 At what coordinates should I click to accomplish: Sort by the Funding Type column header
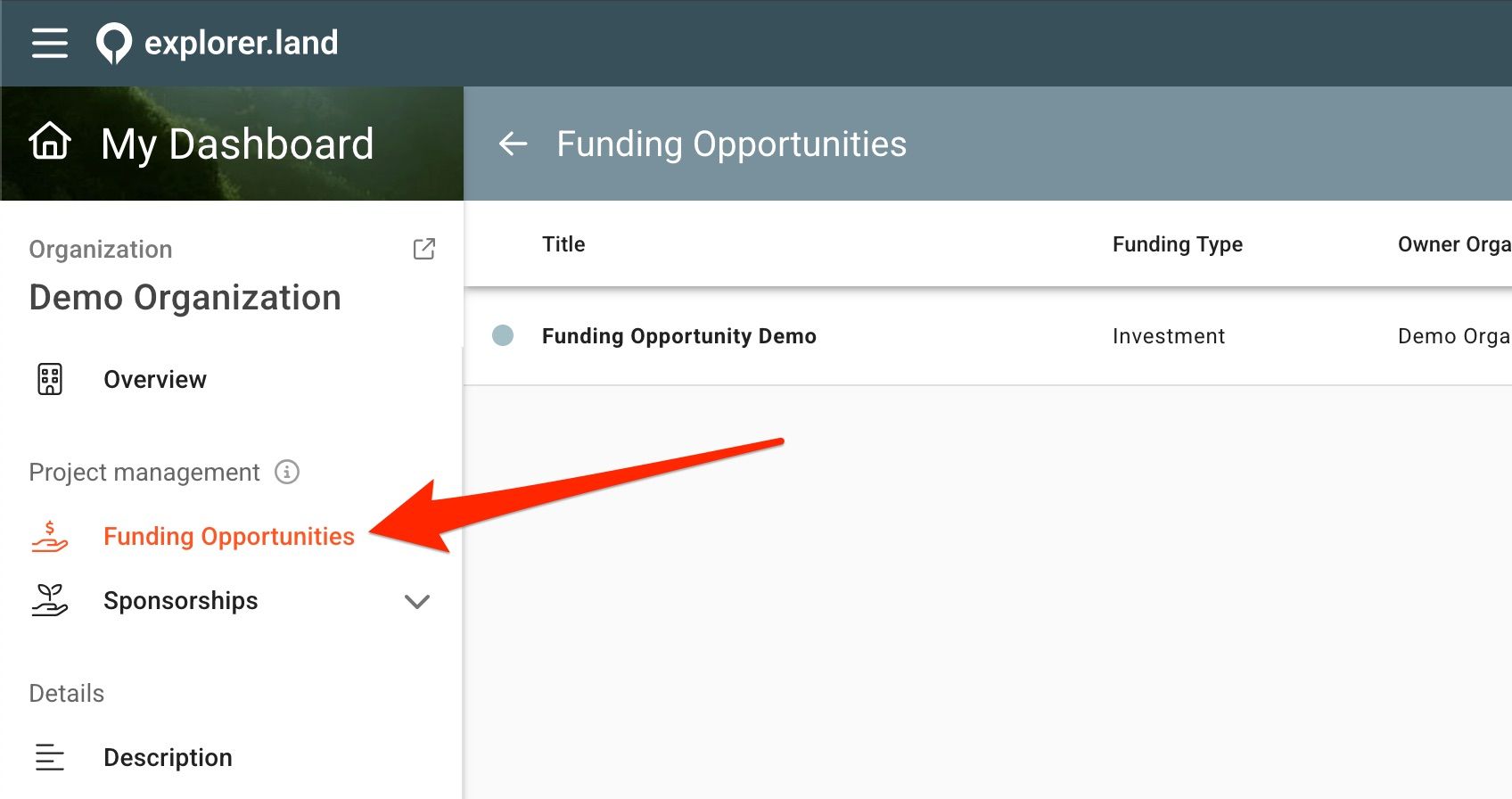click(x=1178, y=244)
